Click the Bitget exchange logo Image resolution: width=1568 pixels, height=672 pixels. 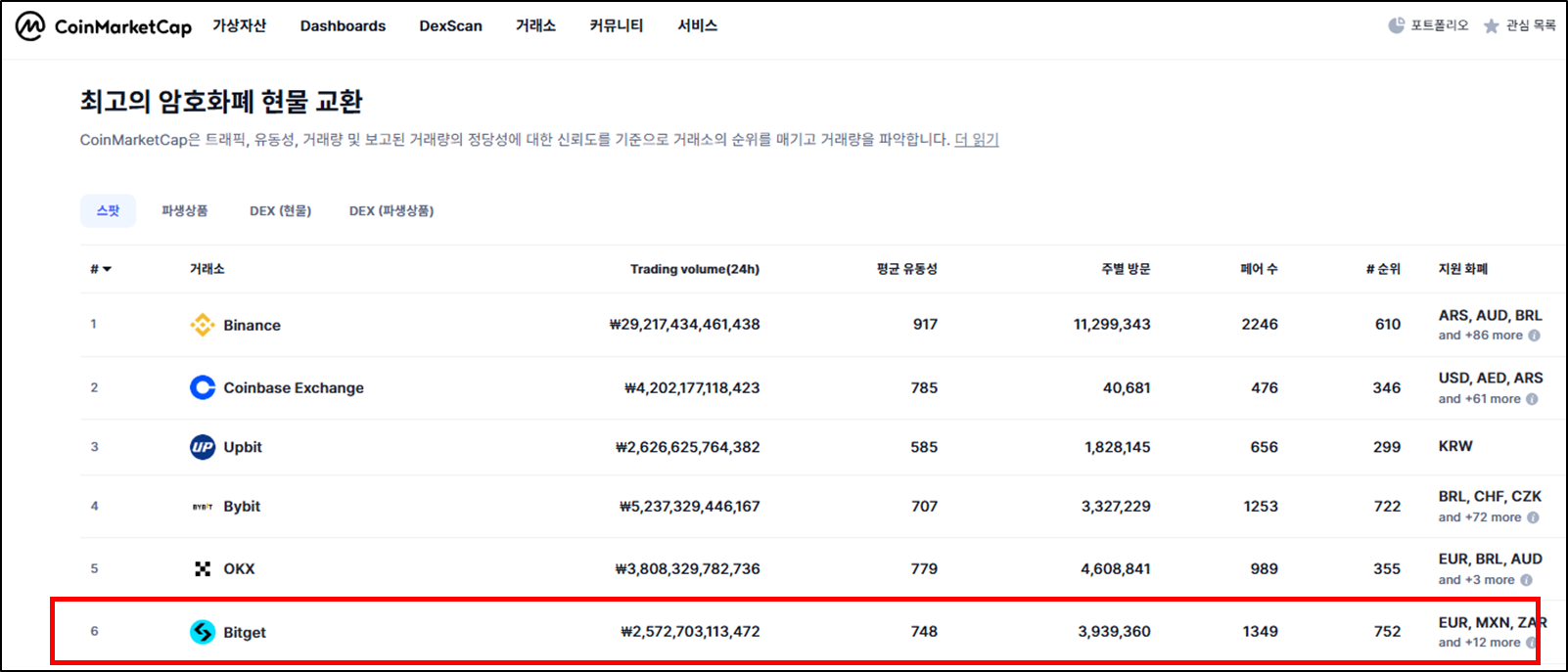pyautogui.click(x=203, y=632)
